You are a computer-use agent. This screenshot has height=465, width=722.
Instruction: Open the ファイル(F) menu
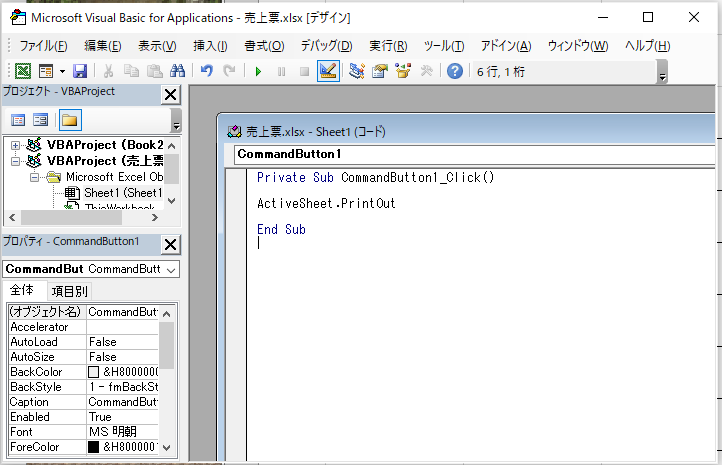point(43,46)
